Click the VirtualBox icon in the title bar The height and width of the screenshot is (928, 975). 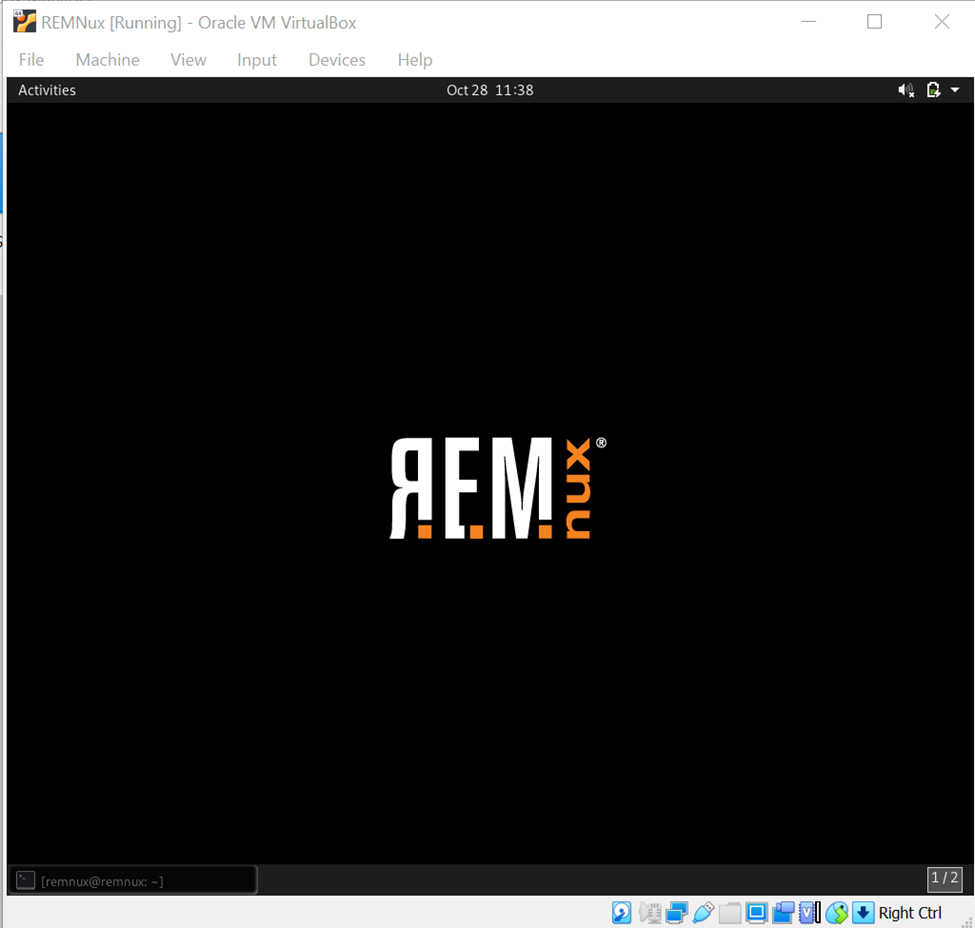pyautogui.click(x=22, y=21)
